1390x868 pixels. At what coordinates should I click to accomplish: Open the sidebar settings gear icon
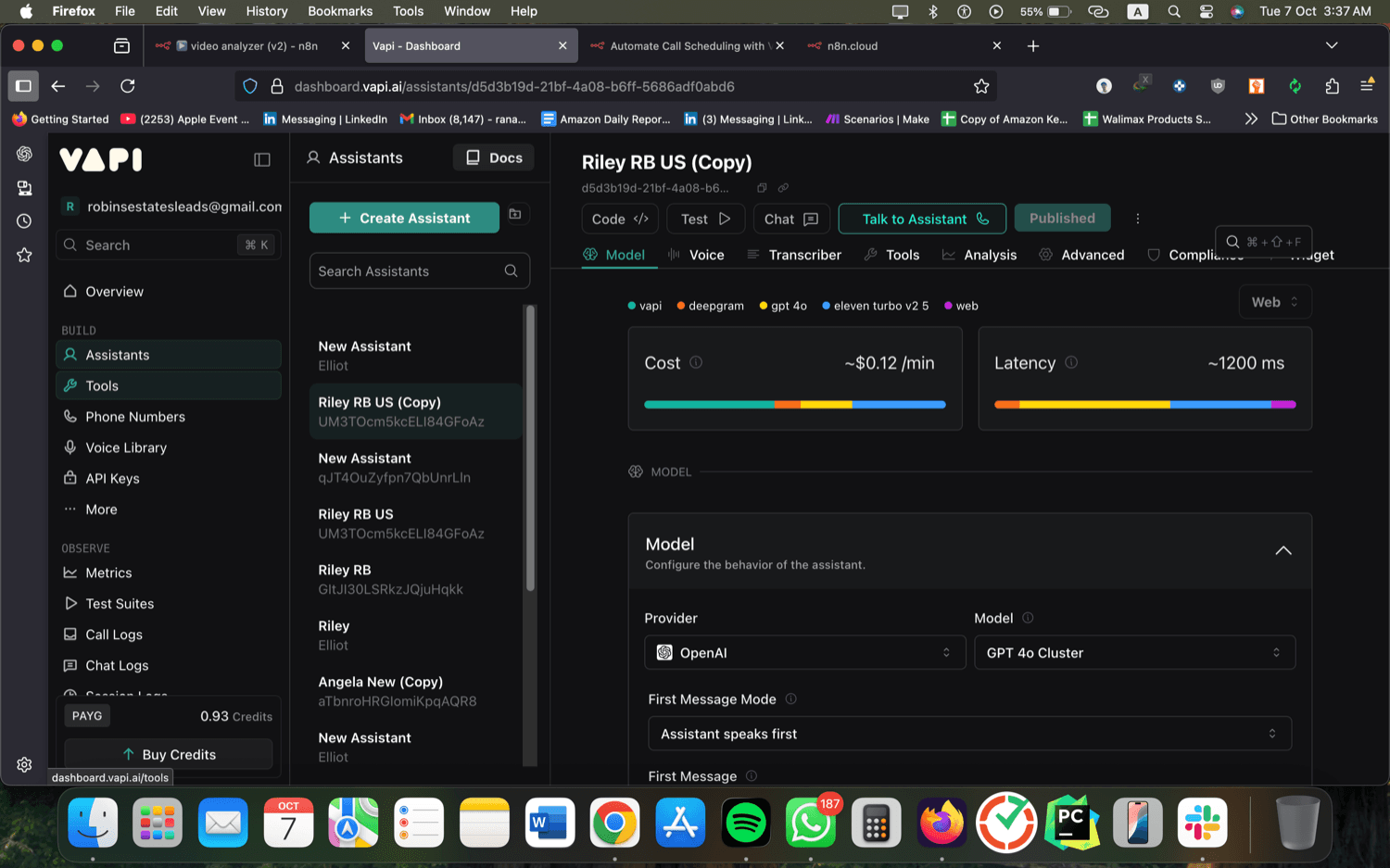point(24,764)
